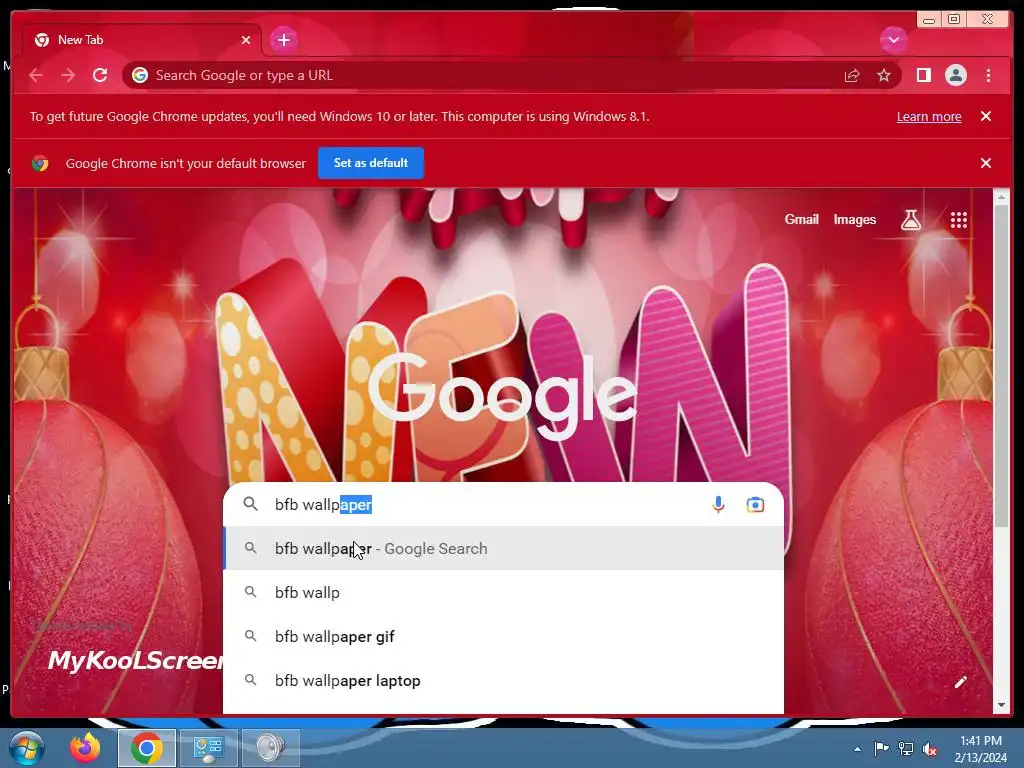
Task: Click the Chrome taskbar icon
Action: (147, 748)
